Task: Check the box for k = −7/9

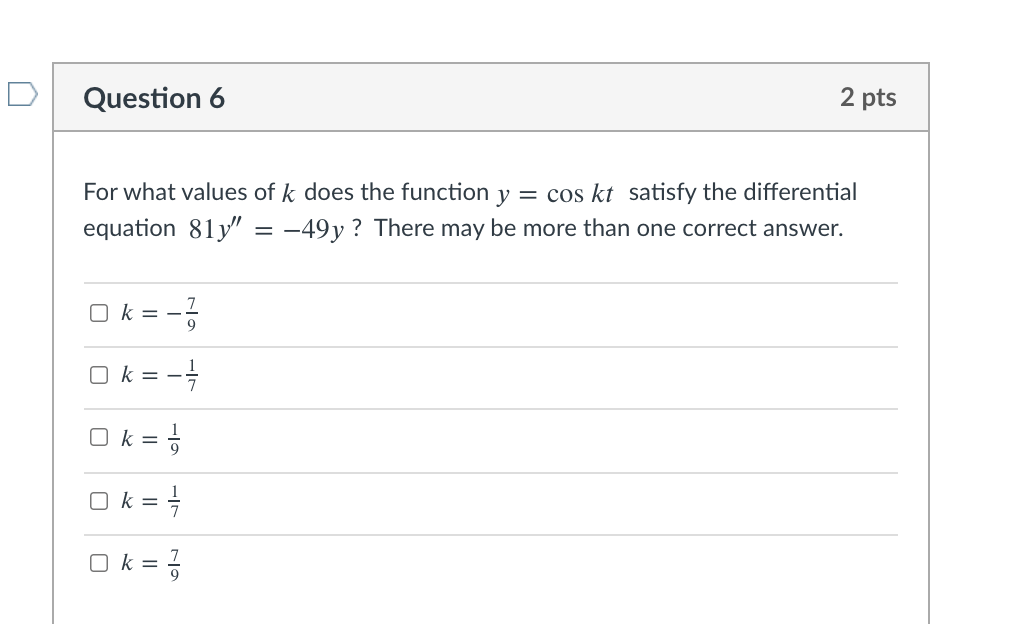Action: point(98,313)
